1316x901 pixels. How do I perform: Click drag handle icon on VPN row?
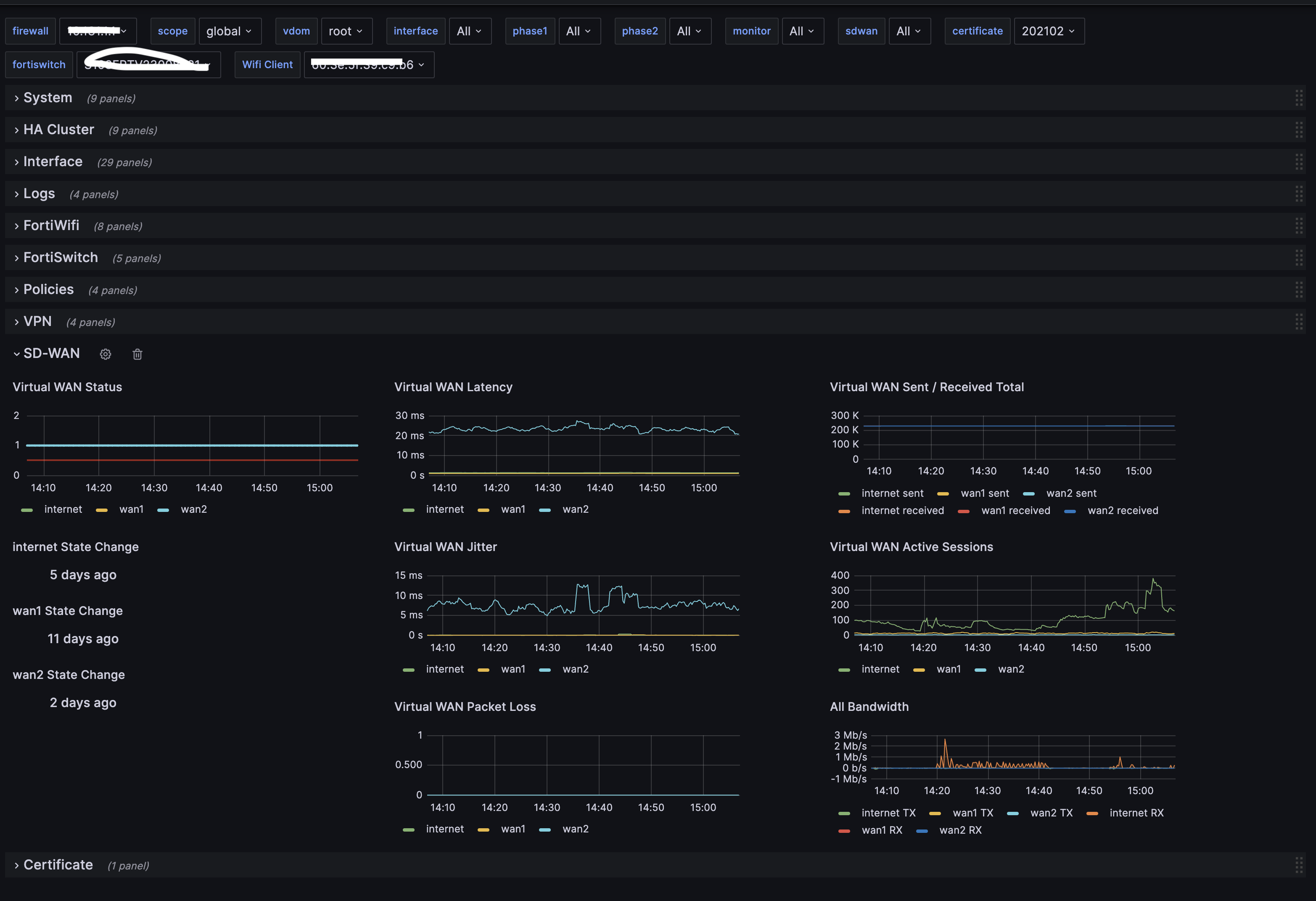[1298, 322]
